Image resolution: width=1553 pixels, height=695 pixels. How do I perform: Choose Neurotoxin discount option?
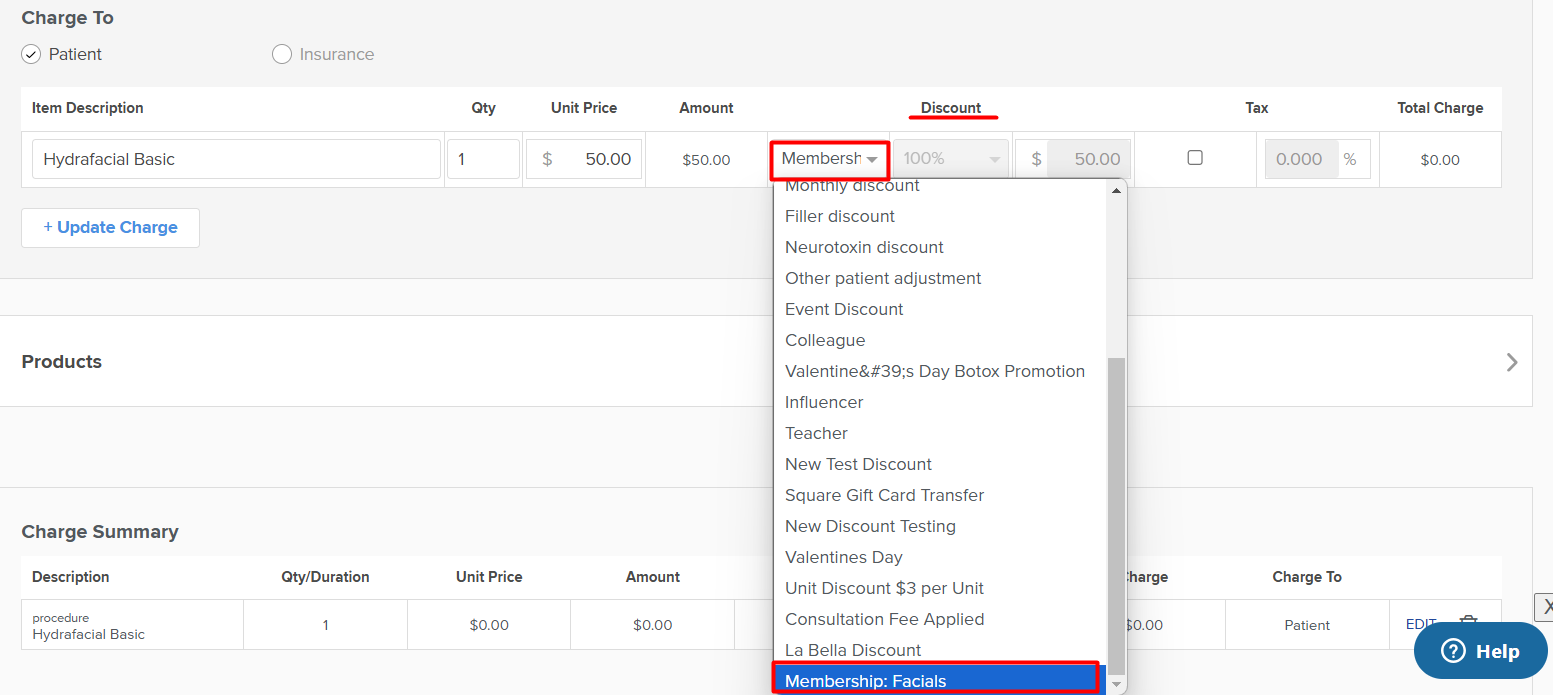click(x=940, y=247)
